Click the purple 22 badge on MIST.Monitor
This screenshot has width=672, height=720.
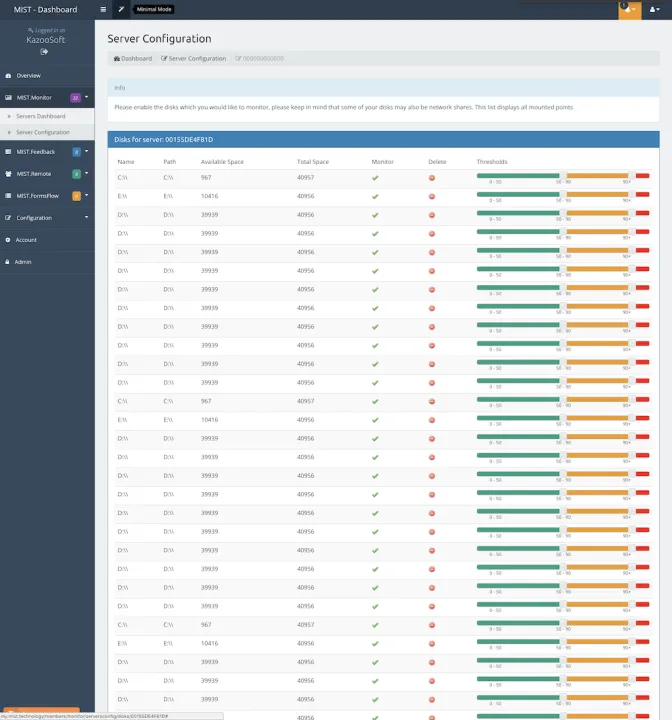click(75, 98)
